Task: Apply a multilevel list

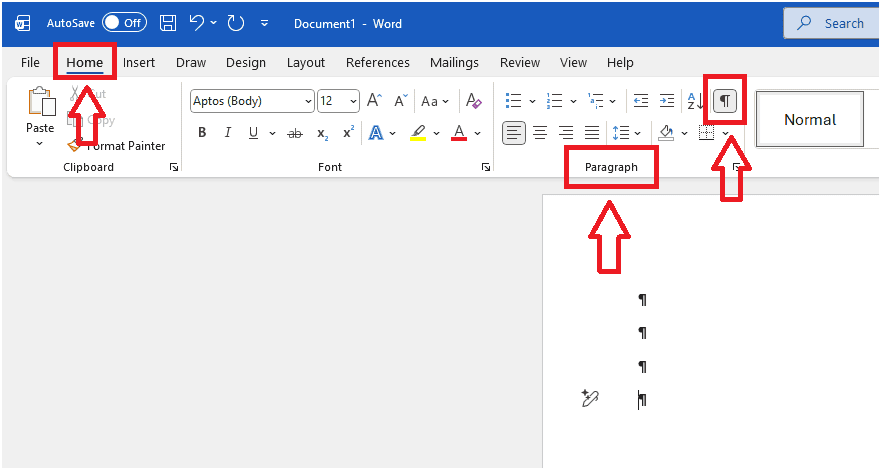Action: tap(596, 101)
